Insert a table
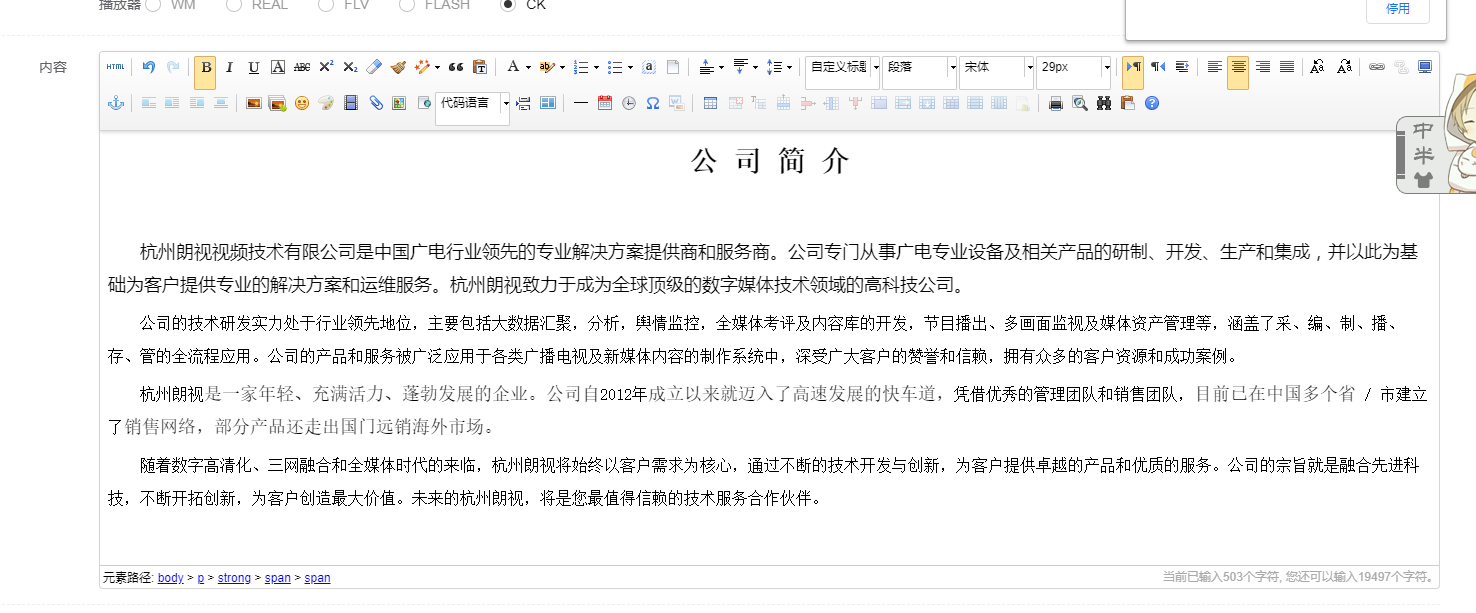This screenshot has height=613, width=1476. (710, 103)
